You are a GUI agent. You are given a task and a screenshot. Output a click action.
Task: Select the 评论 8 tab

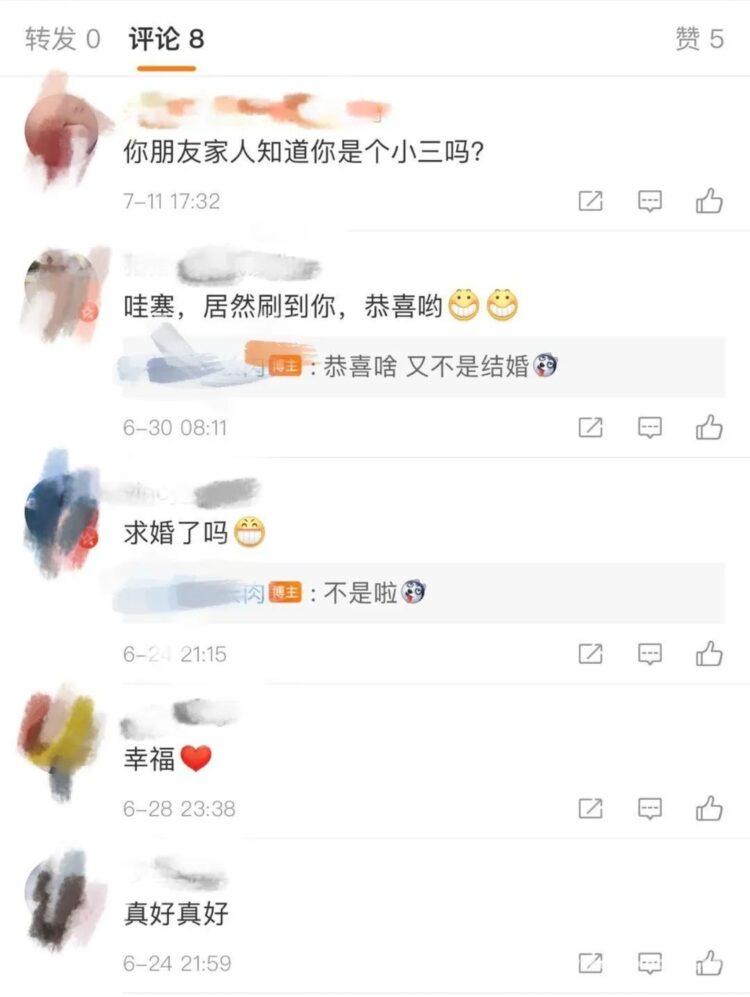167,39
